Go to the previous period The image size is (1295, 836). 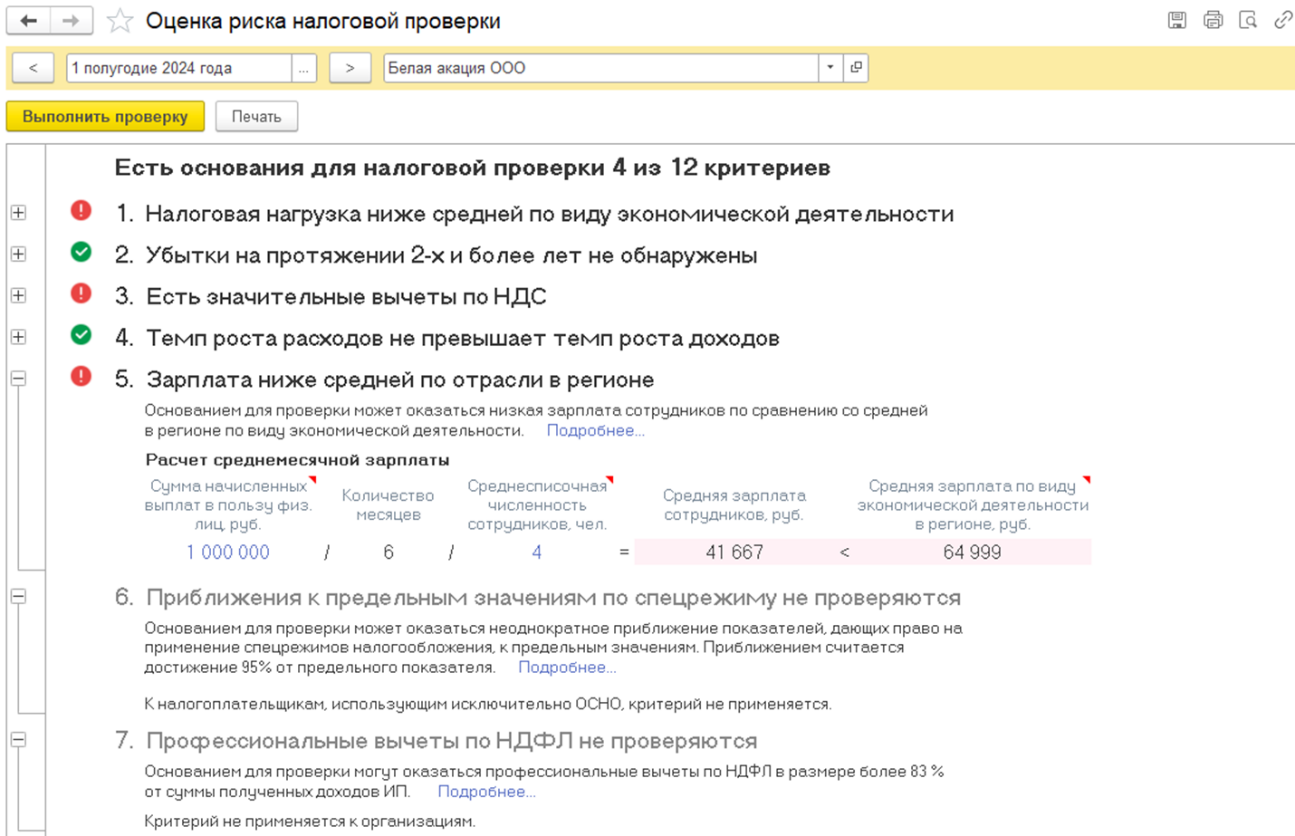[x=34, y=68]
